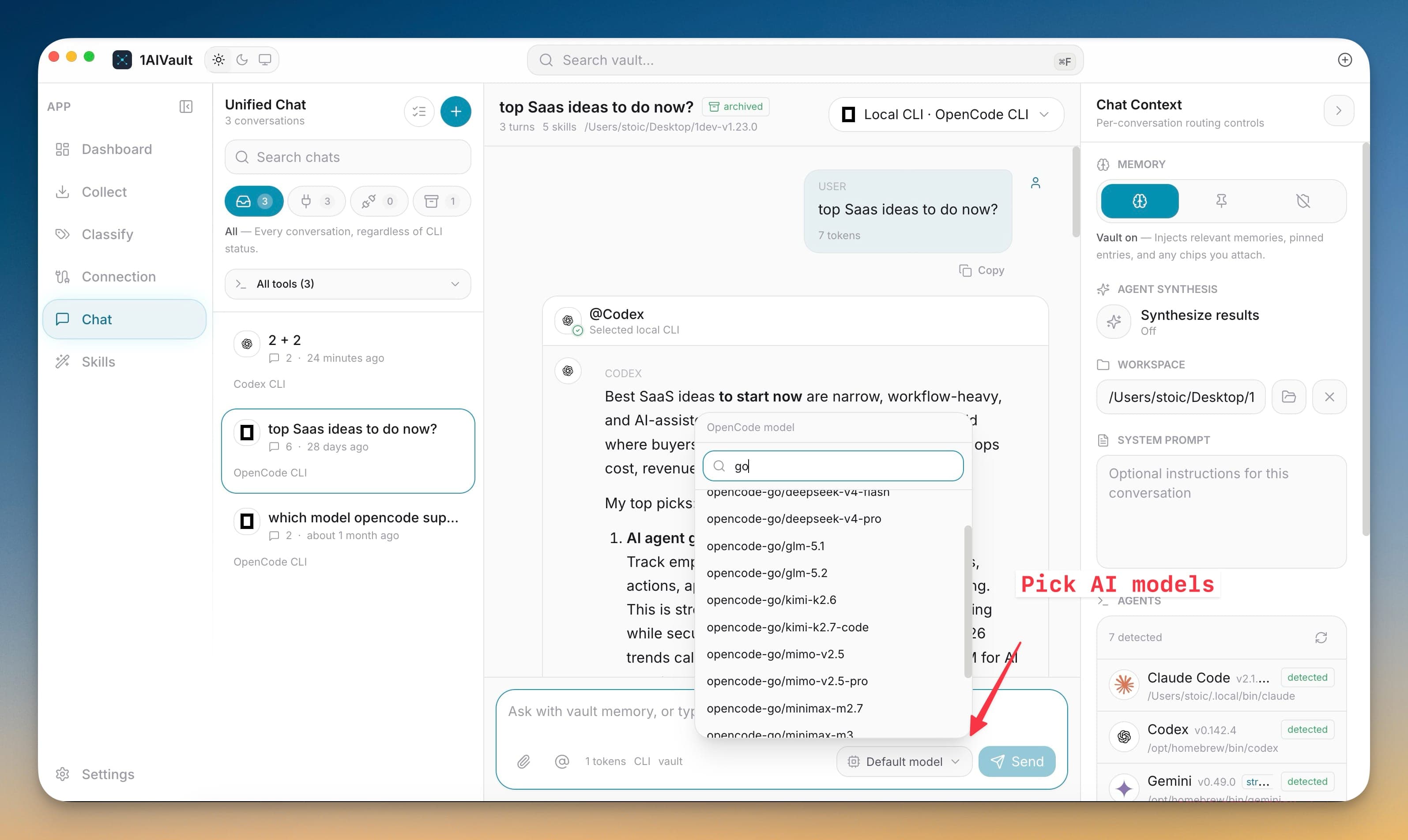This screenshot has width=1408, height=840.
Task: Select system theme monitor icon
Action: [x=265, y=60]
